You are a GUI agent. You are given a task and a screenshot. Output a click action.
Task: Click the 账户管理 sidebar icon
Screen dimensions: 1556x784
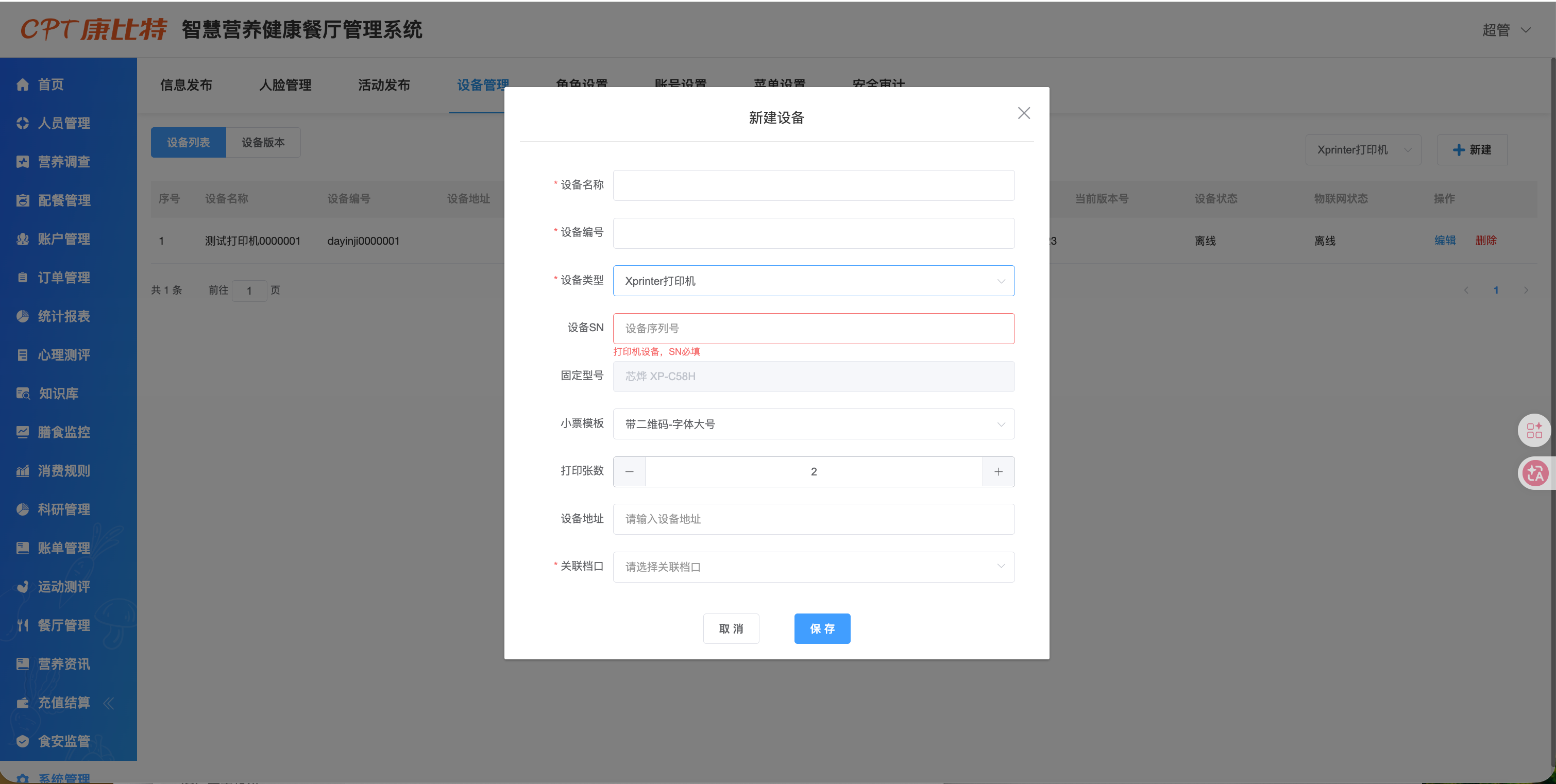click(22, 239)
